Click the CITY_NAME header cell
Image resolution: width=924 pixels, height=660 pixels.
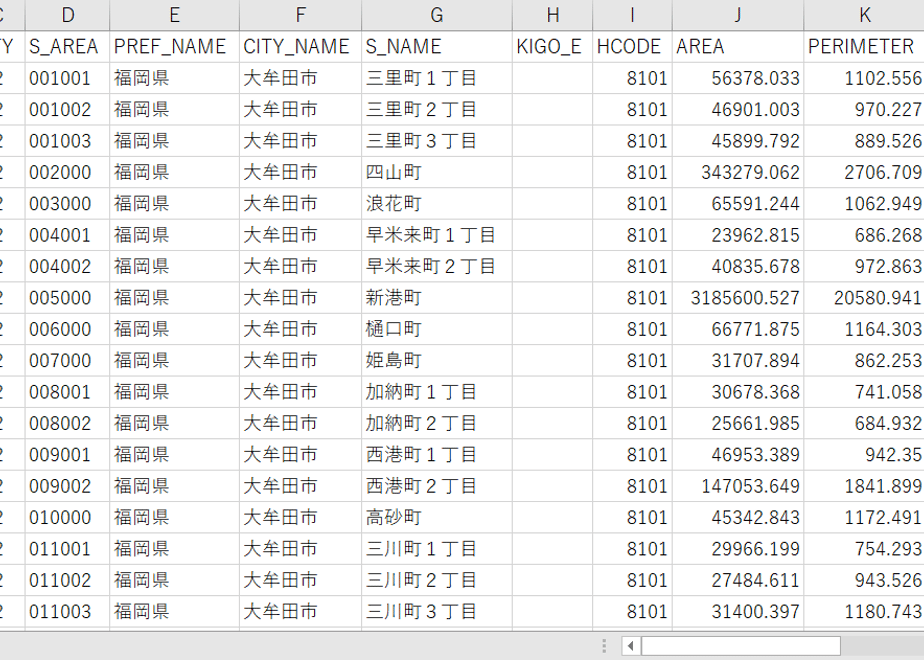click(x=301, y=47)
